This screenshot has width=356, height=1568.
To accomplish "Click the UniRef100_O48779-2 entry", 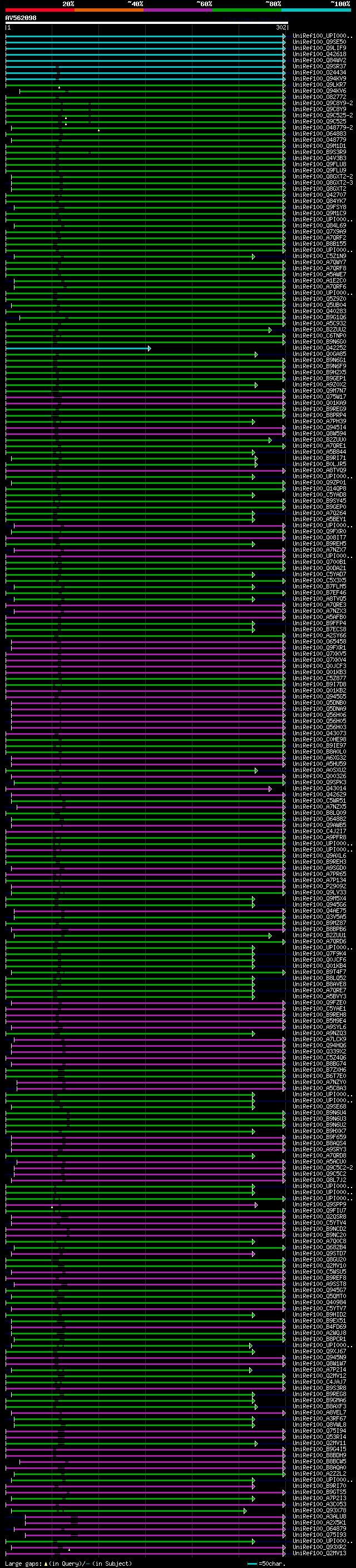I will [323, 127].
